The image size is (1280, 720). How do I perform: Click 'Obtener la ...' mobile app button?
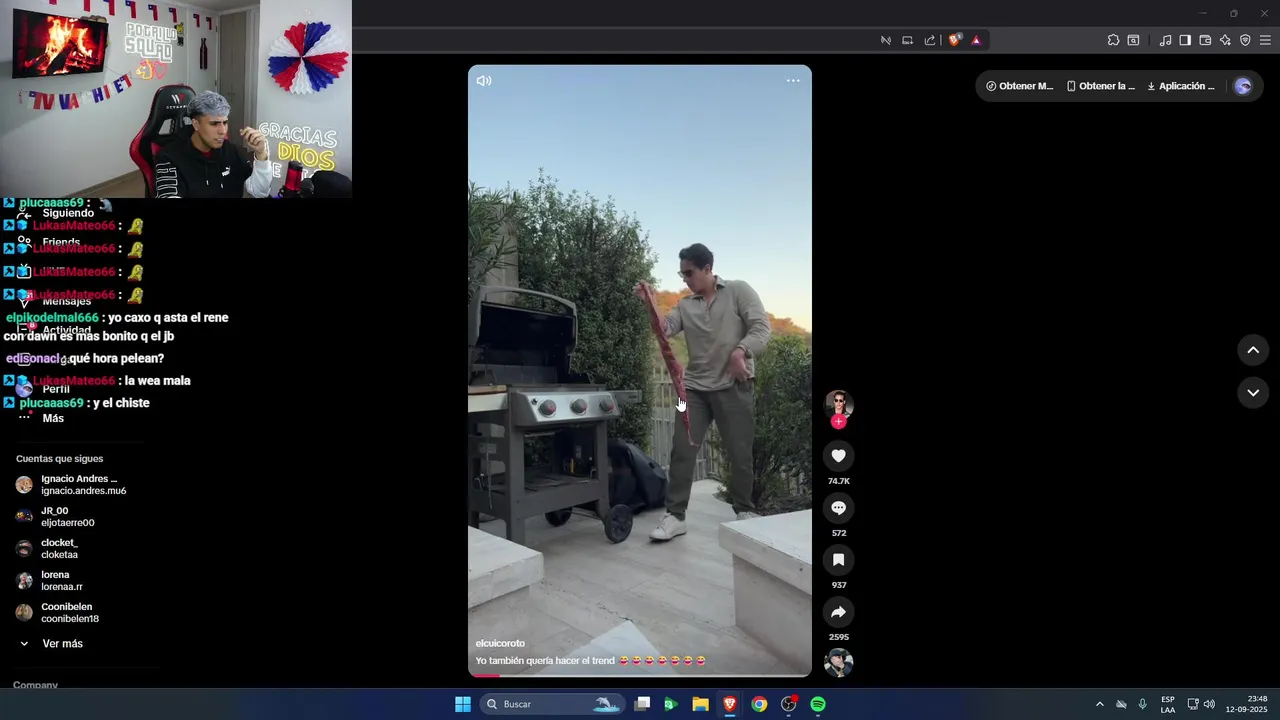[1101, 86]
